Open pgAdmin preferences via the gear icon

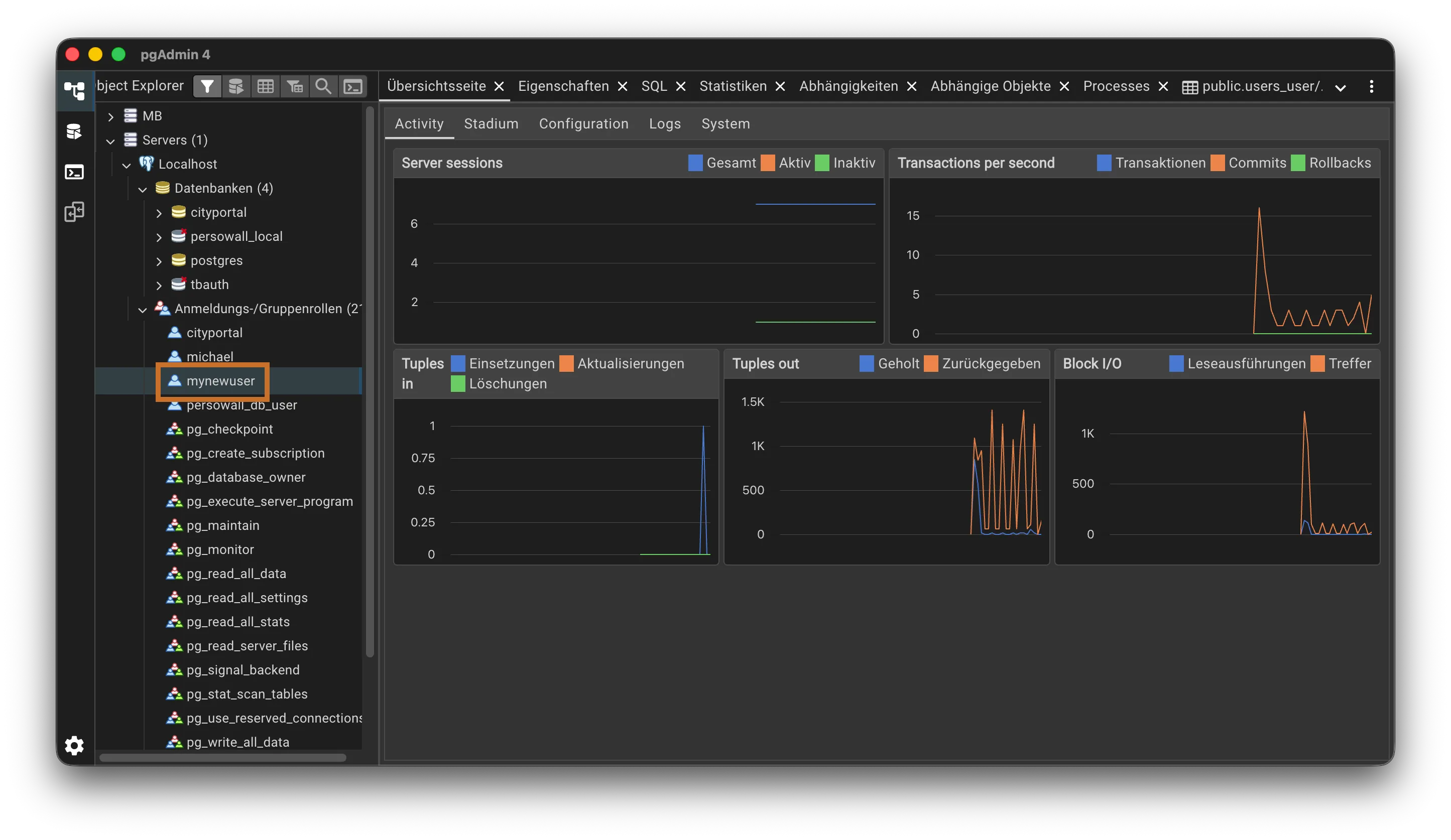click(x=74, y=746)
